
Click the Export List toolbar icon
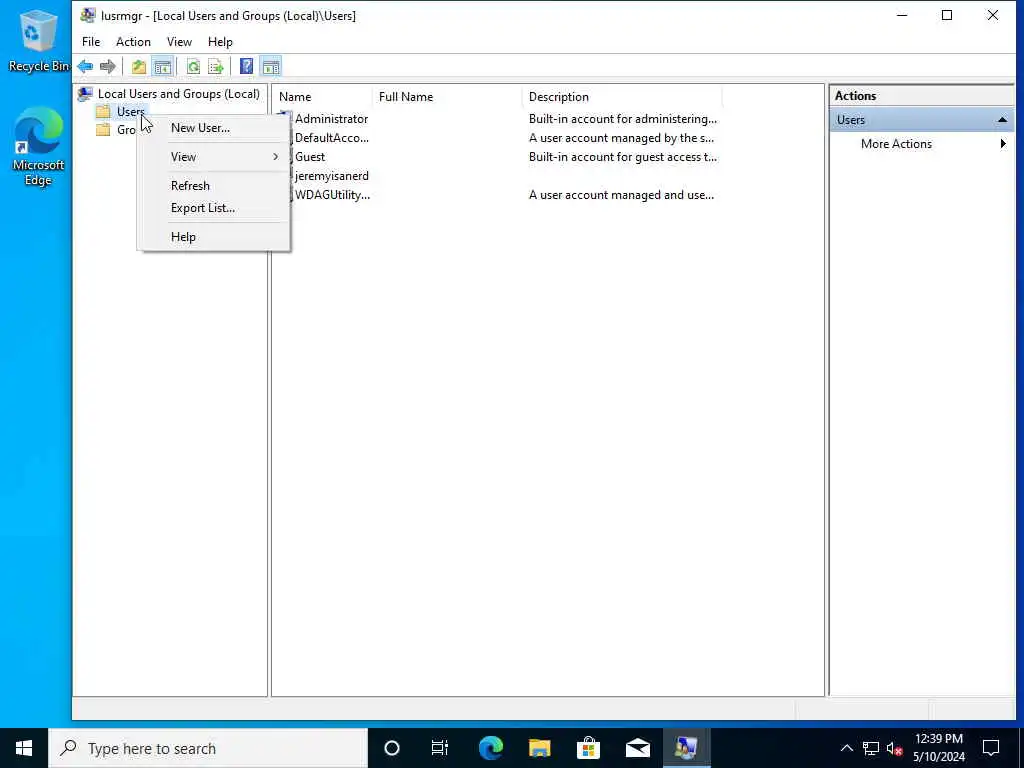coord(216,67)
